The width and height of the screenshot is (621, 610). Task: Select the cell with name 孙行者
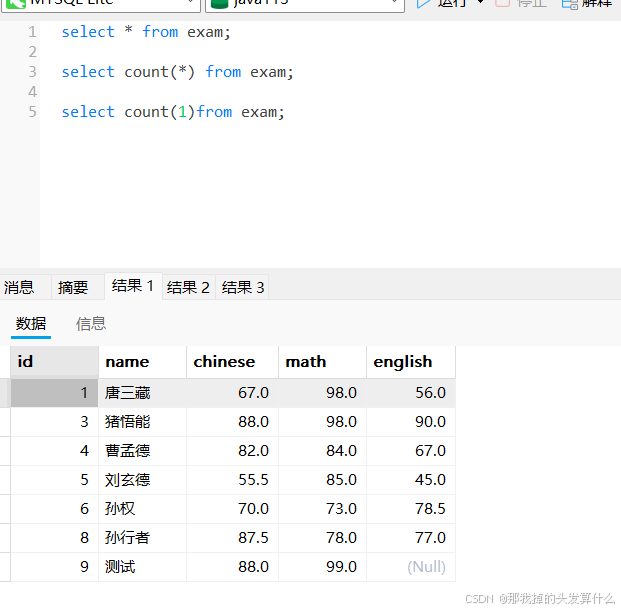coord(143,538)
